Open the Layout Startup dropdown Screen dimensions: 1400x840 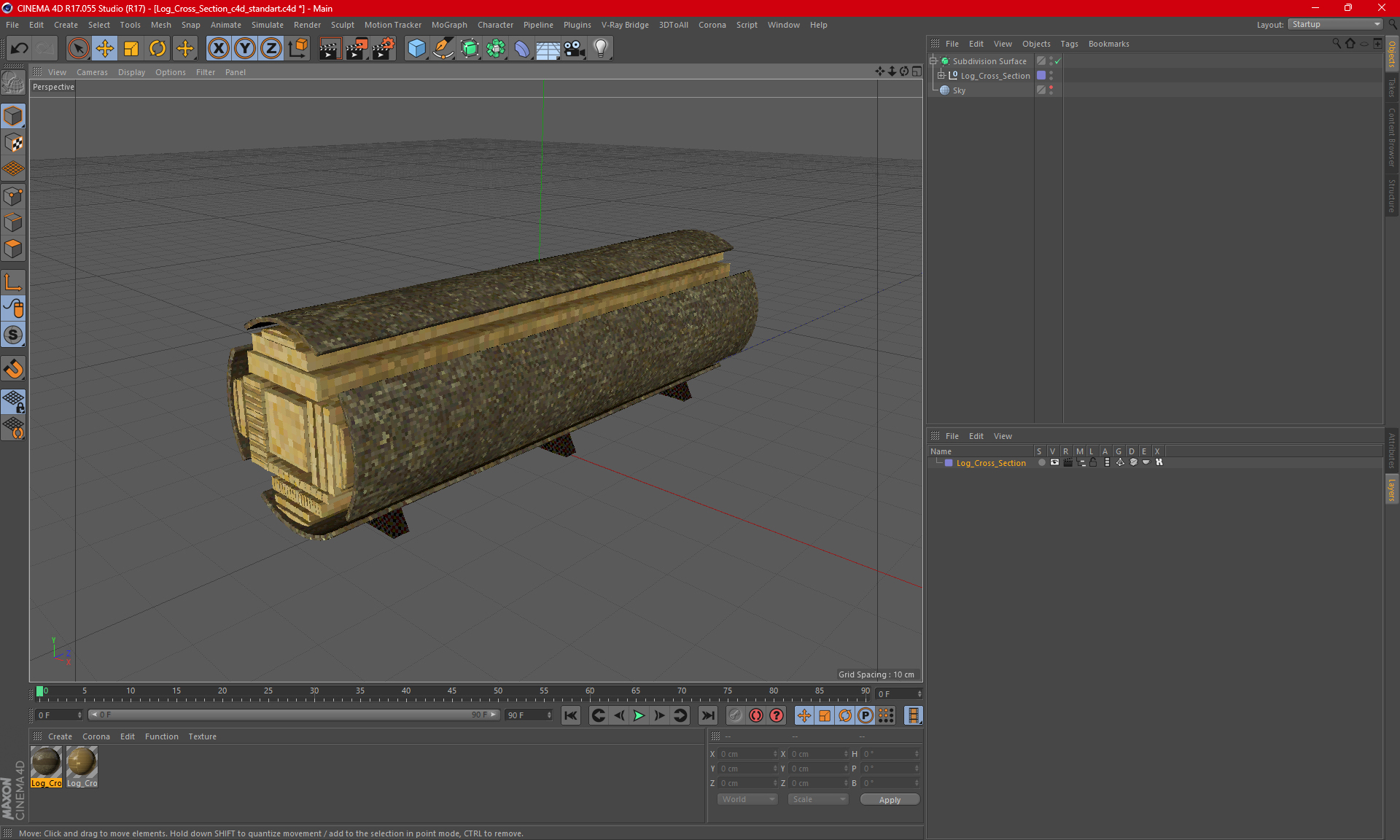tap(1336, 24)
